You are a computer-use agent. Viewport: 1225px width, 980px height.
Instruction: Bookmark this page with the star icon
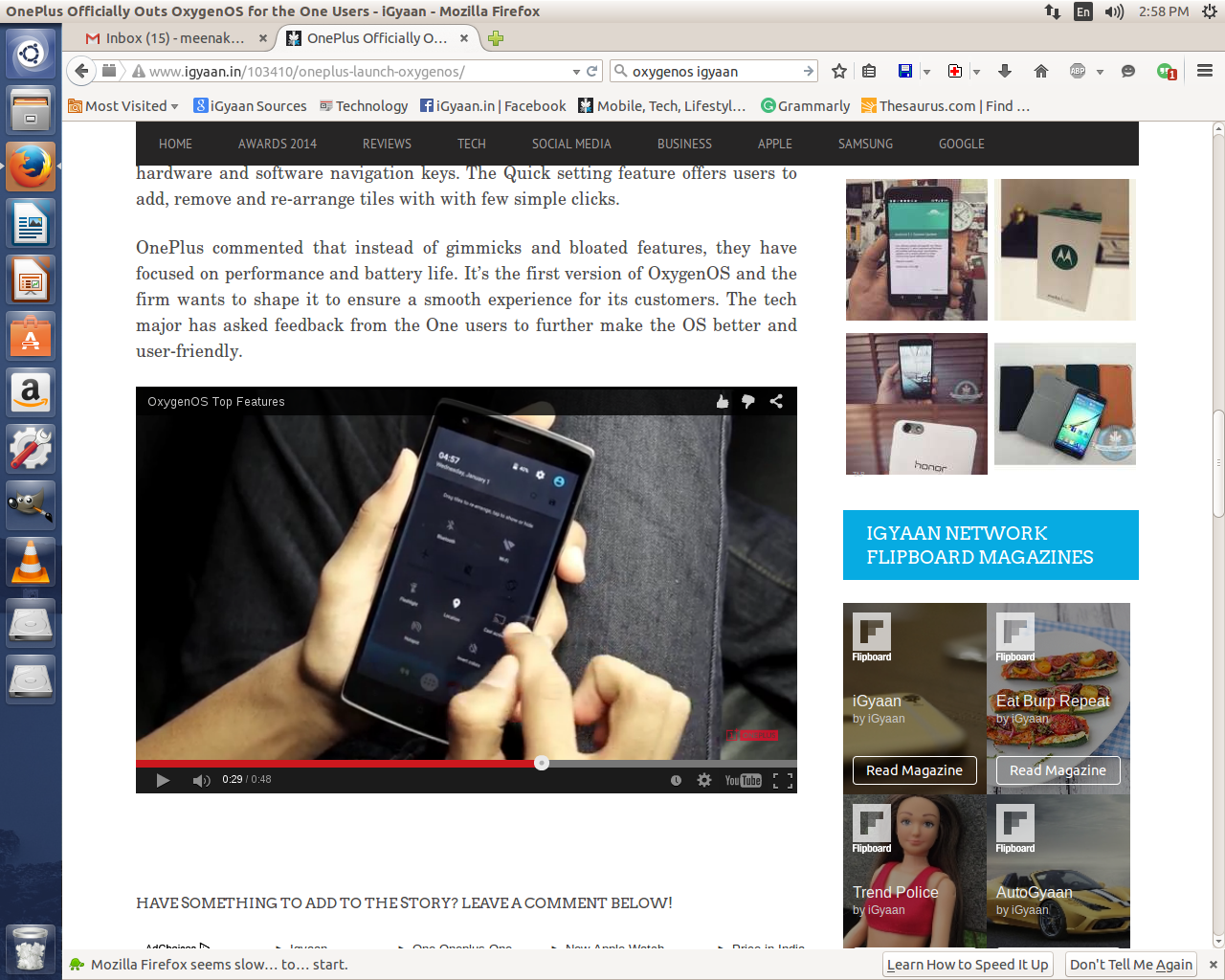click(839, 72)
